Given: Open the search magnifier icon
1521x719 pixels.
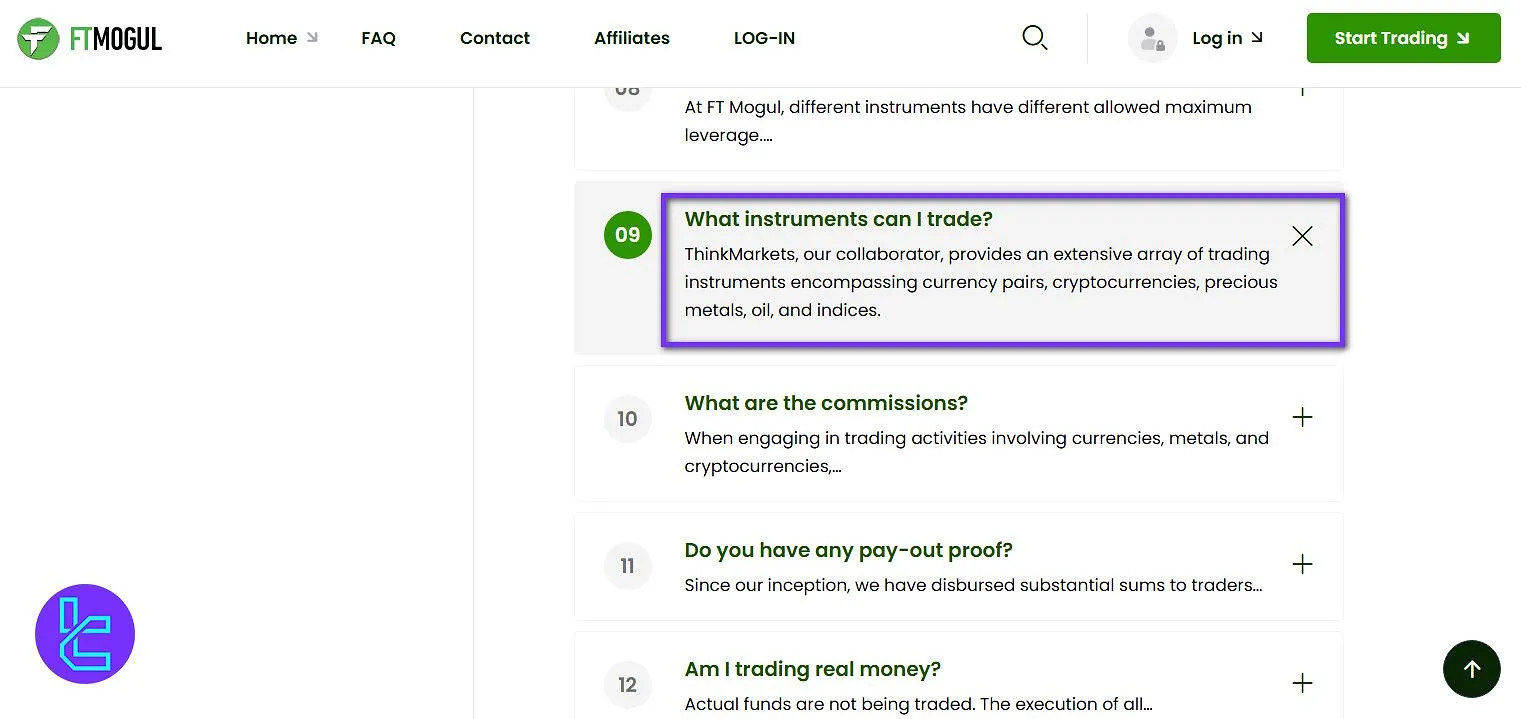Looking at the screenshot, I should [1034, 38].
